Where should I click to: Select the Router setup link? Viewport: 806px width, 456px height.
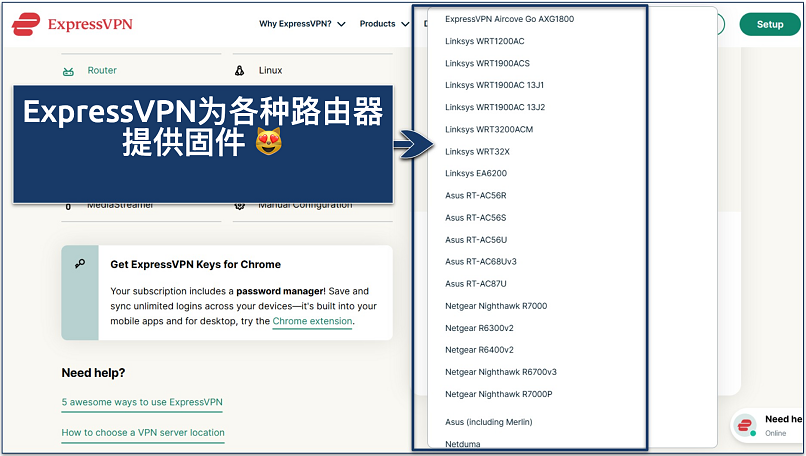pyautogui.click(x=102, y=71)
